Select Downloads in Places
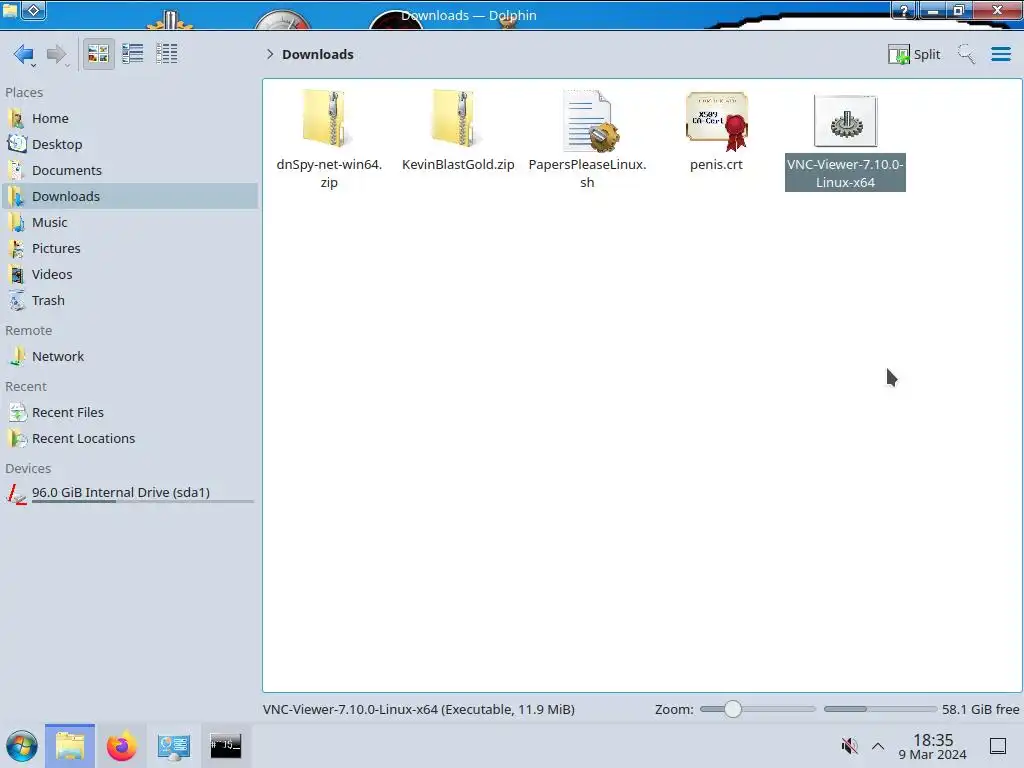This screenshot has height=768, width=1024. pos(130,197)
